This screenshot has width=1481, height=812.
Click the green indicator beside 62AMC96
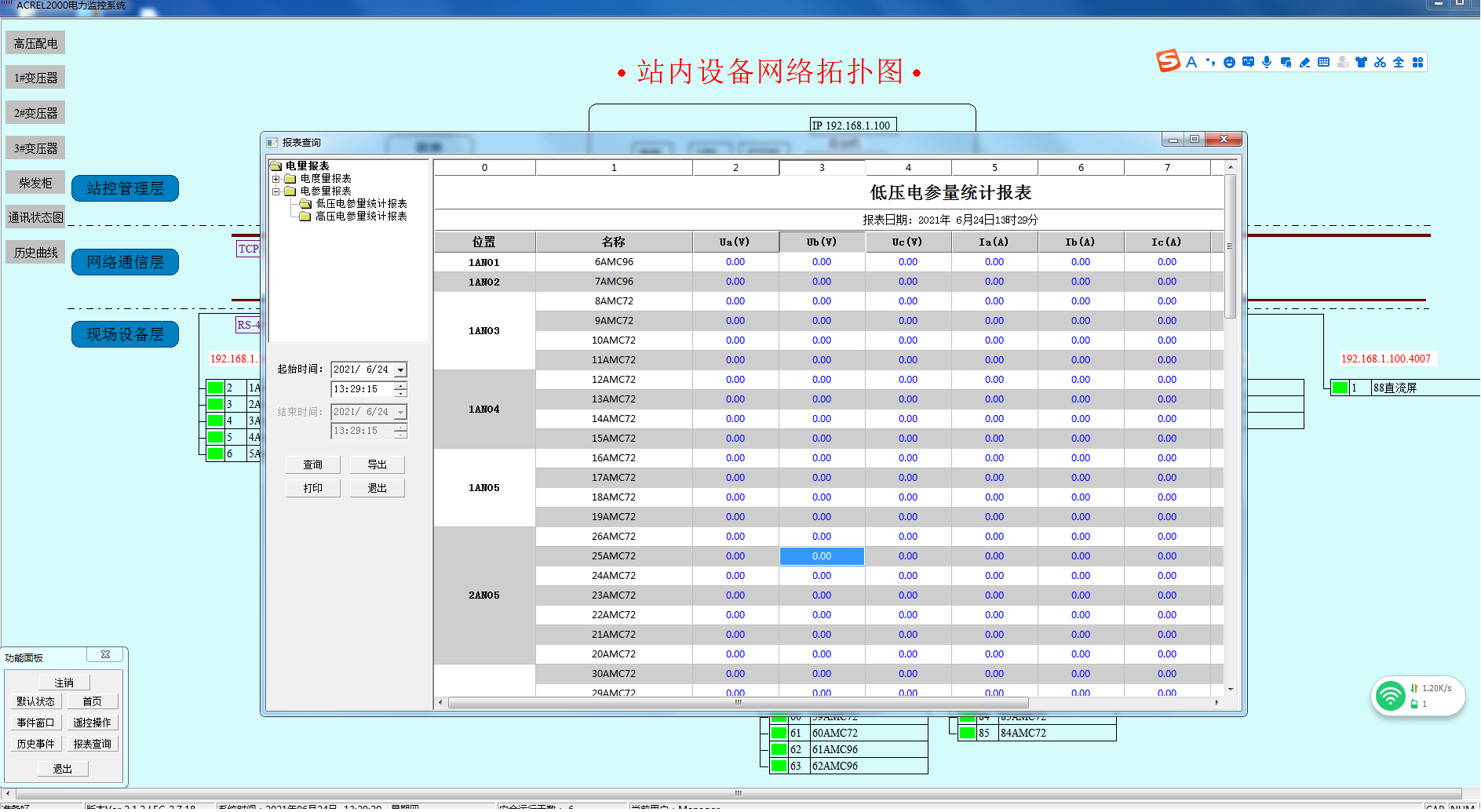(x=779, y=766)
